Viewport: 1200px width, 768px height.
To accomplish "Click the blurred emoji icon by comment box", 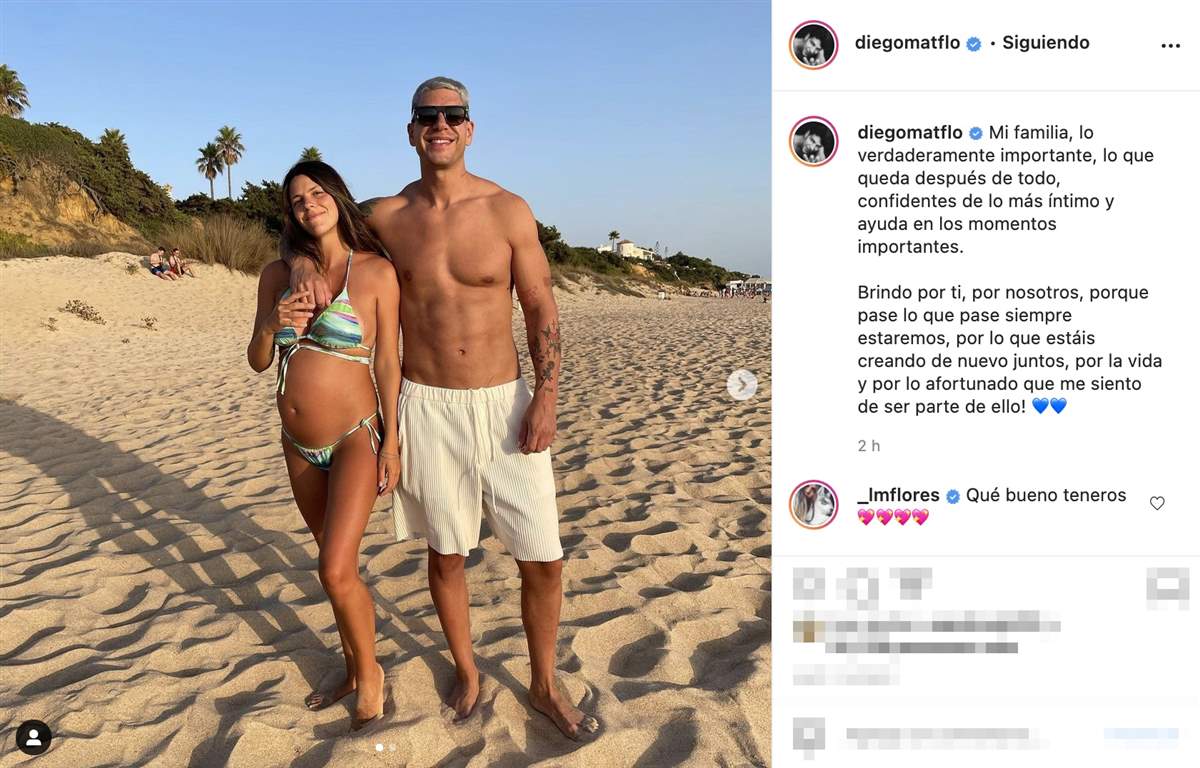I will [809, 737].
